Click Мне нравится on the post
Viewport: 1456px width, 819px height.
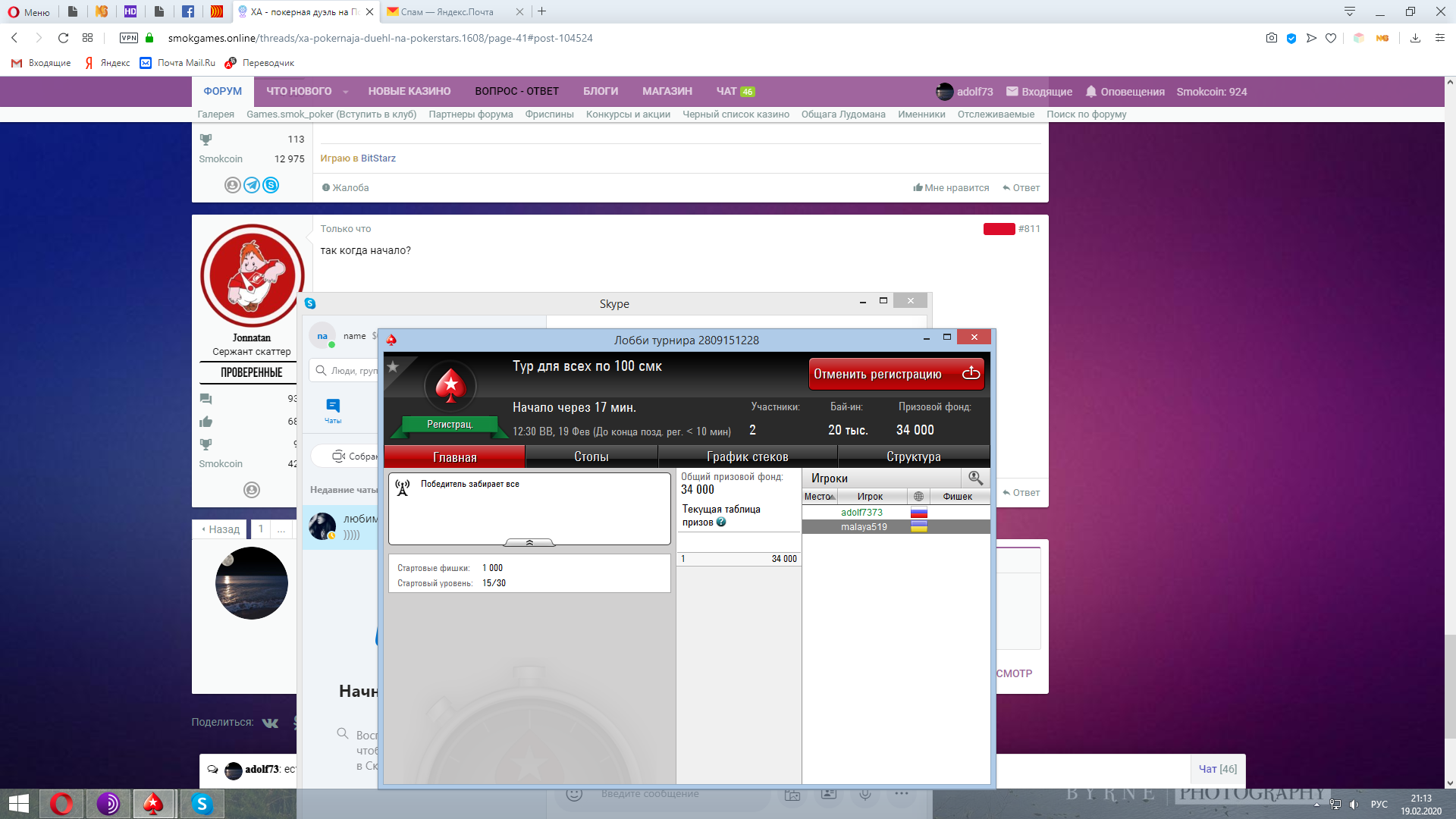(951, 188)
